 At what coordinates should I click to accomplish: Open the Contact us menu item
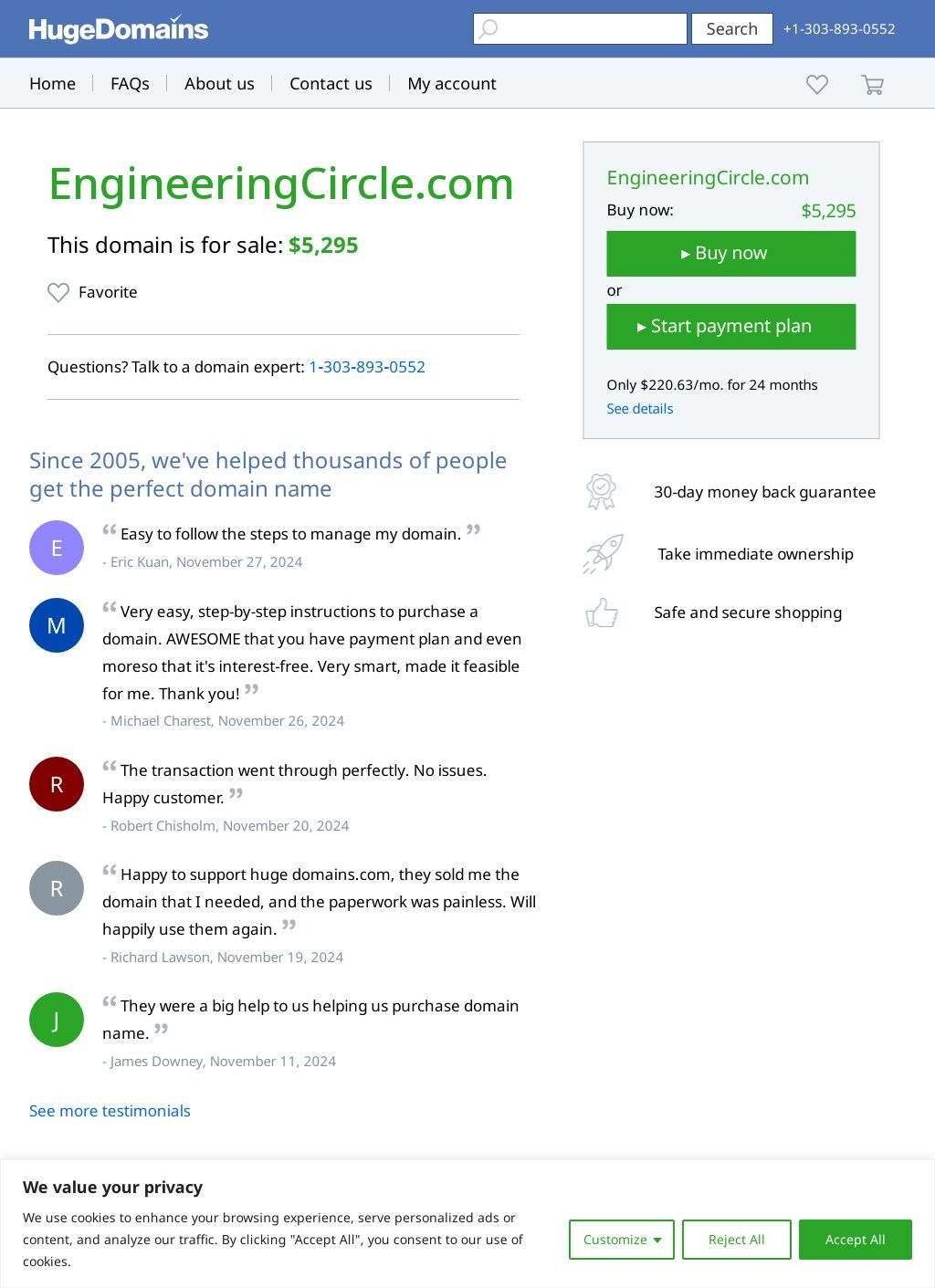click(331, 84)
